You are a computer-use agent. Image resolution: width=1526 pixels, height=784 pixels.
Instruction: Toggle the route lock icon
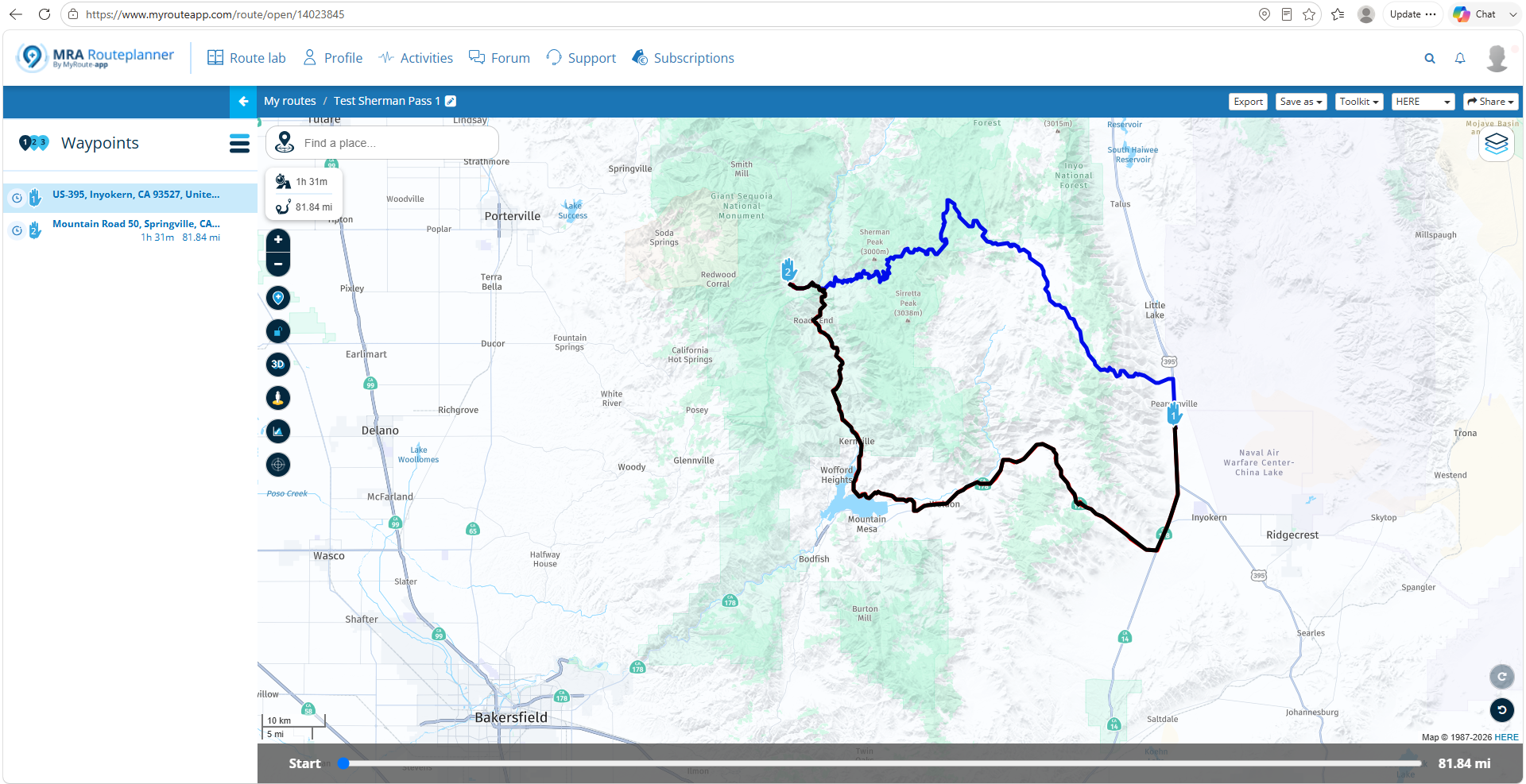click(x=277, y=331)
